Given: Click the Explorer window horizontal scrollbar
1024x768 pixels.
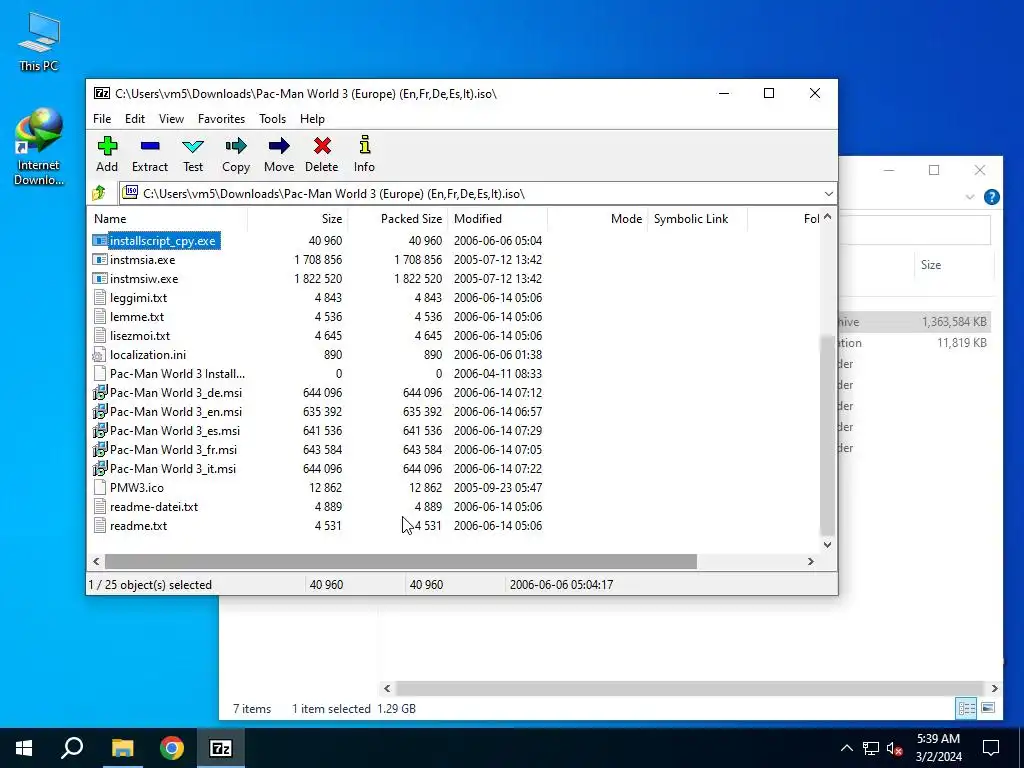Looking at the screenshot, I should 689,688.
